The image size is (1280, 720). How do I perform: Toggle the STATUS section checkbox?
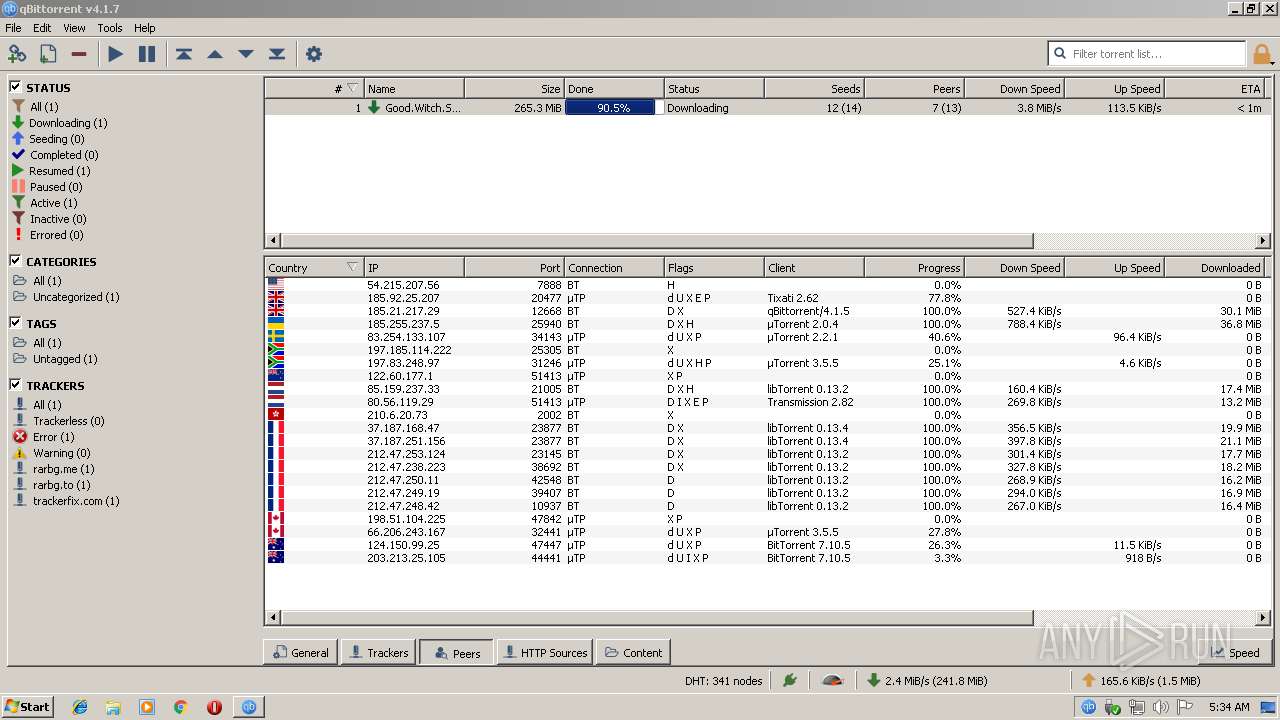coord(16,88)
